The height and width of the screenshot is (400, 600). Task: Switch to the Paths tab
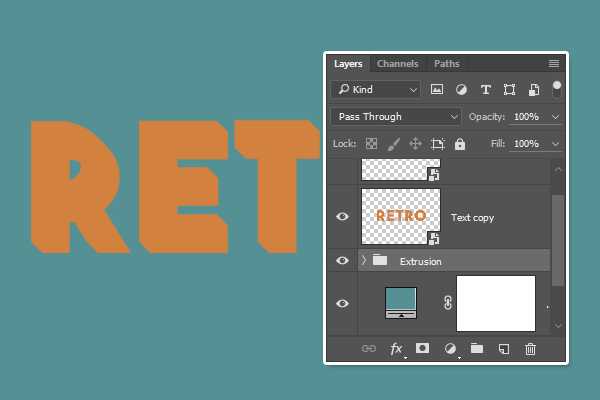(x=447, y=64)
